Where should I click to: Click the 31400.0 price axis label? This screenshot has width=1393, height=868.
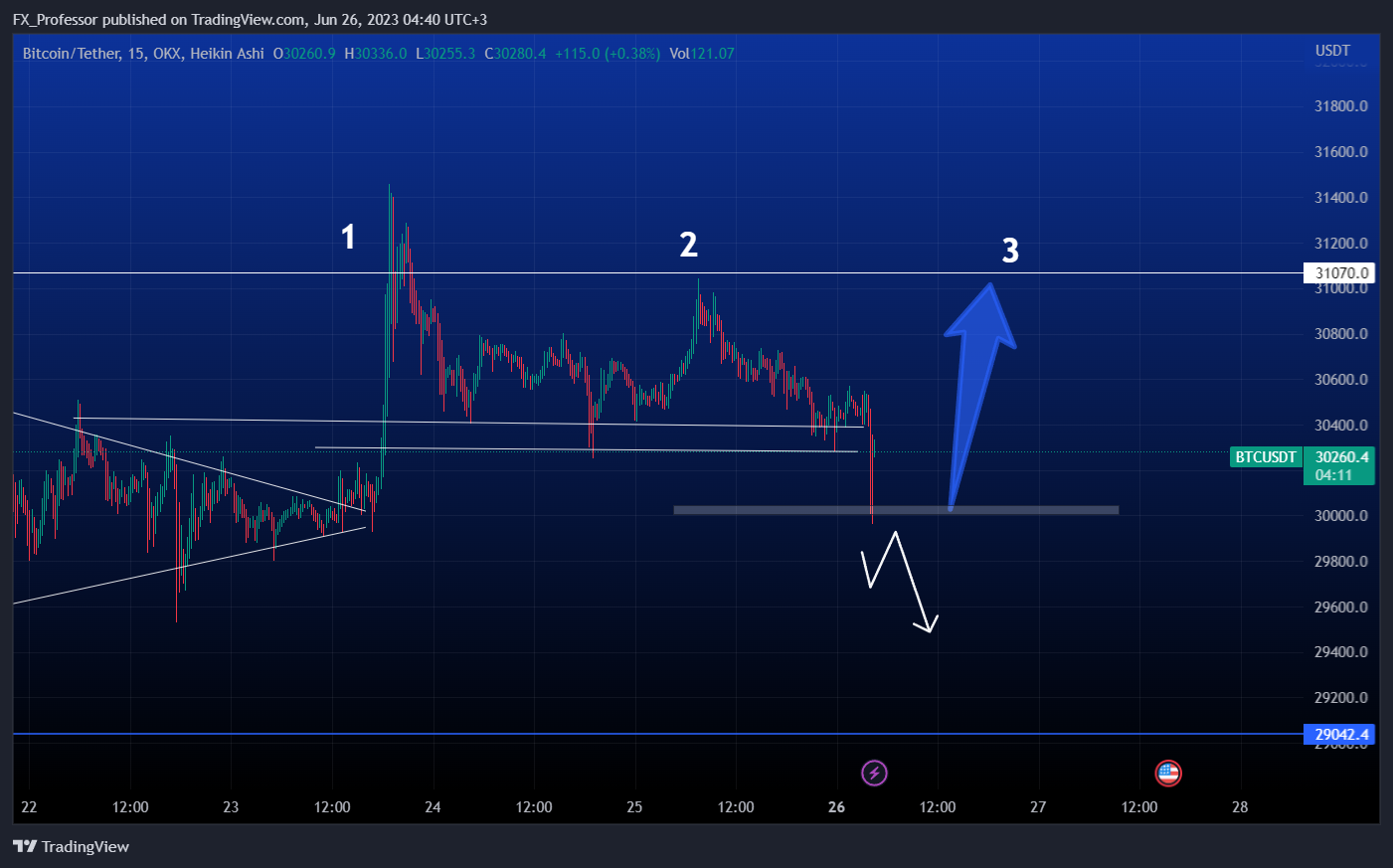click(x=1341, y=198)
